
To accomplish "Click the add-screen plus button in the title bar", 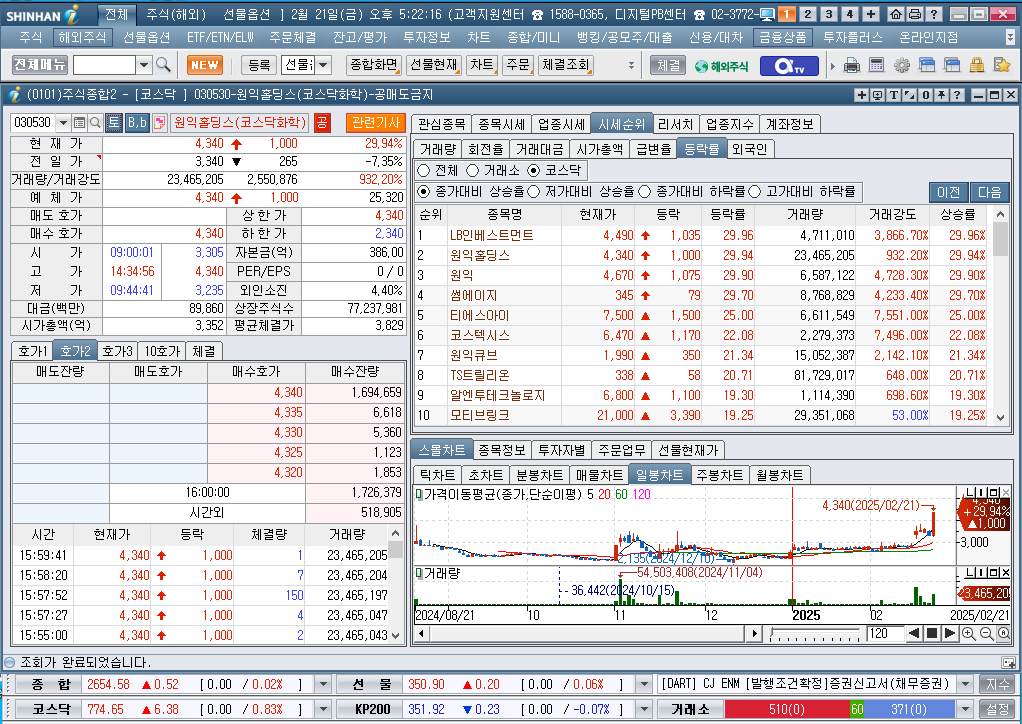I will coord(871,14).
